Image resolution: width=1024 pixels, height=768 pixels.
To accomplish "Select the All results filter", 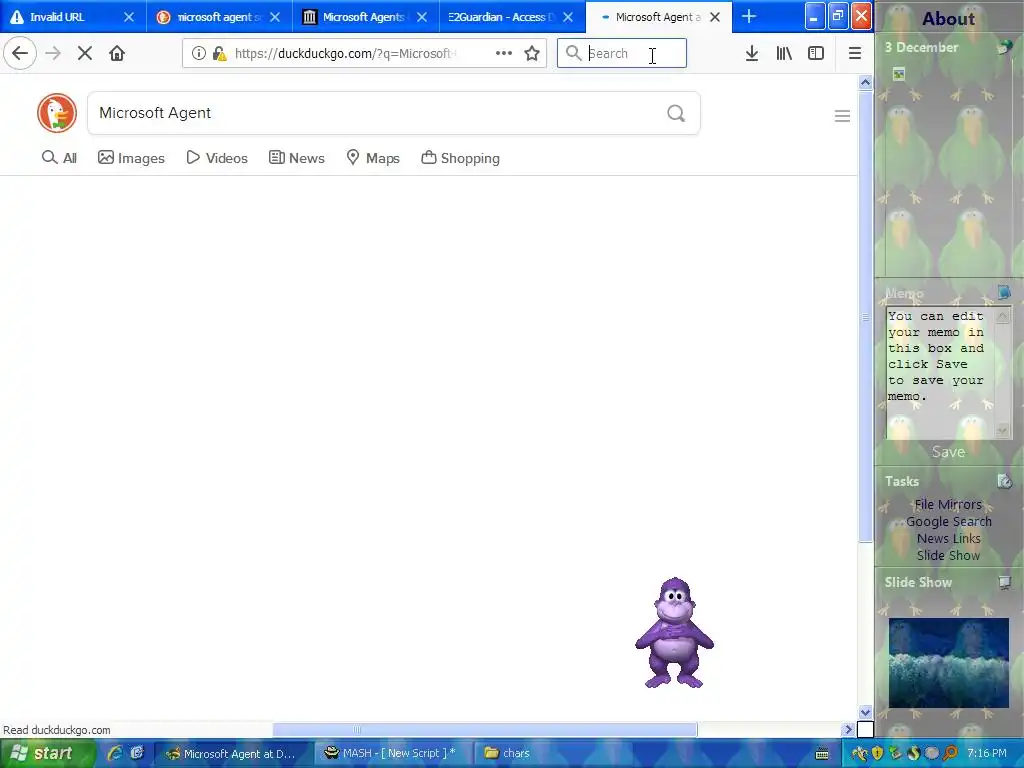I will click(59, 158).
